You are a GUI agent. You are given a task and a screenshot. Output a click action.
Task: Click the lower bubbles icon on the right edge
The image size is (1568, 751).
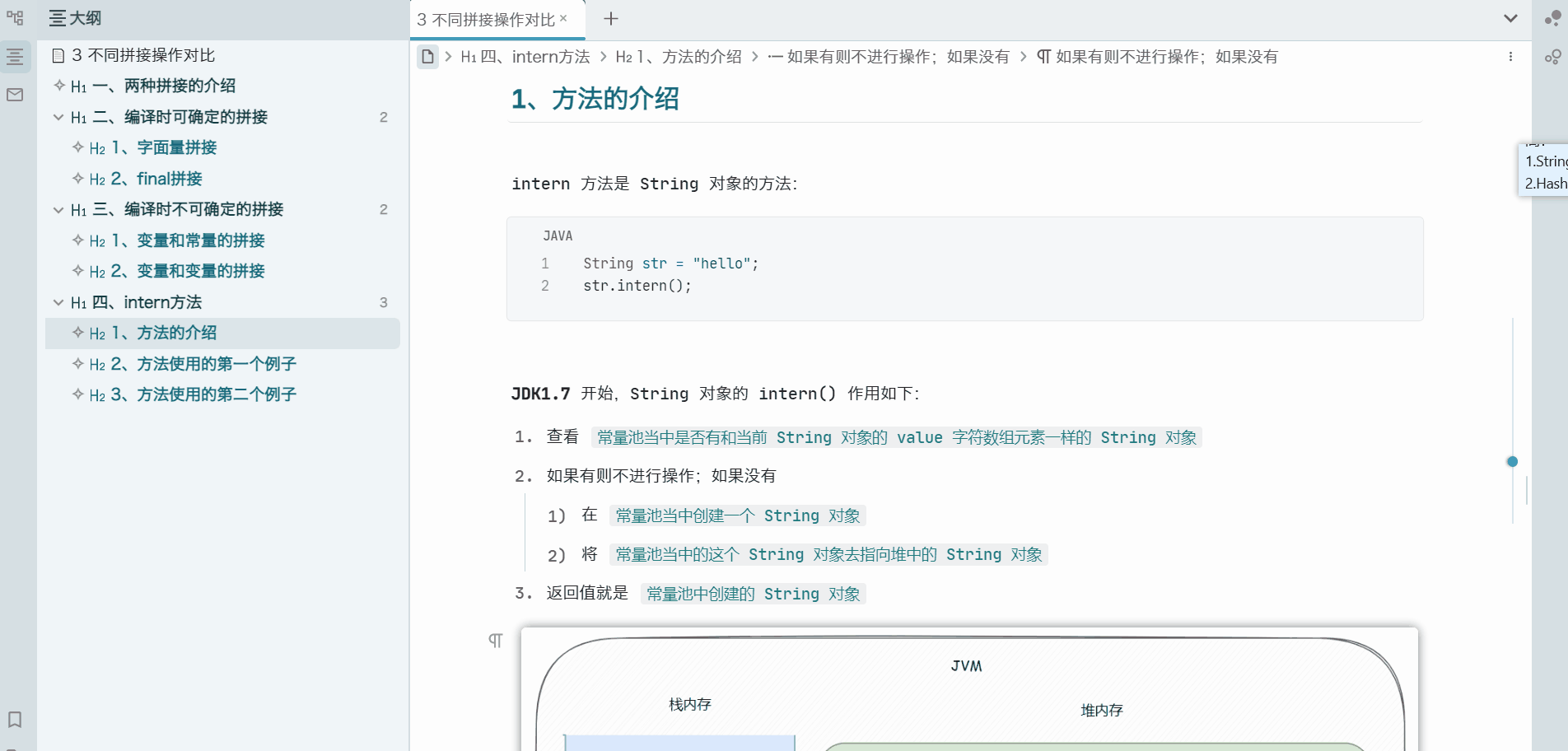pyautogui.click(x=1552, y=56)
